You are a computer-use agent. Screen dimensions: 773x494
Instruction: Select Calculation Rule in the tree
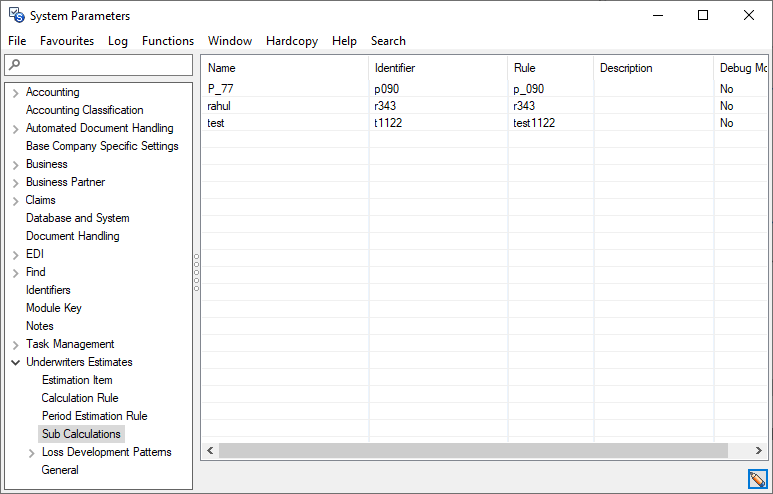[x=80, y=398]
